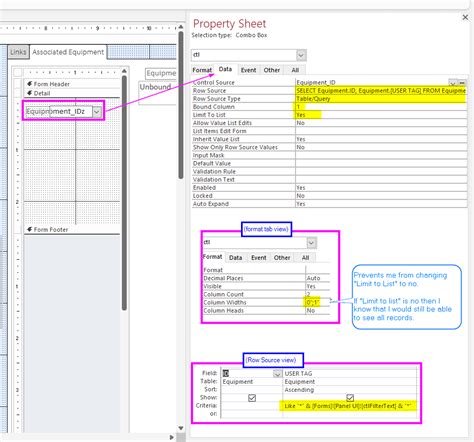Image resolution: width=474 pixels, height=442 pixels.
Task: Select the Validation Rule property label
Action: (x=214, y=171)
